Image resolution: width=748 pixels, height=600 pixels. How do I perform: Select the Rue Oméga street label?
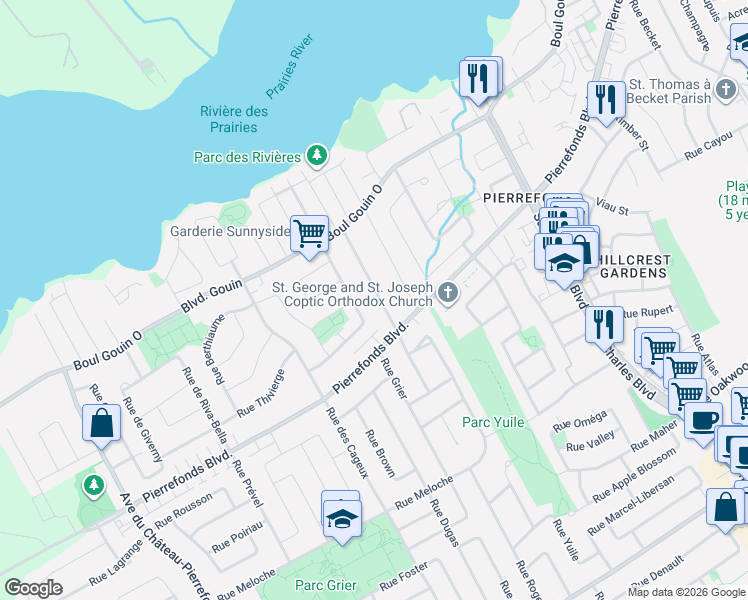[x=580, y=421]
